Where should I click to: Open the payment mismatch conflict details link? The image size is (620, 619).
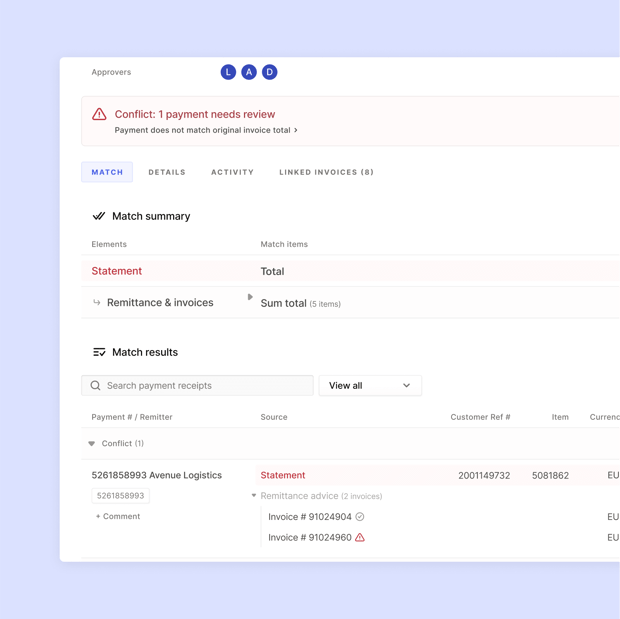click(206, 130)
